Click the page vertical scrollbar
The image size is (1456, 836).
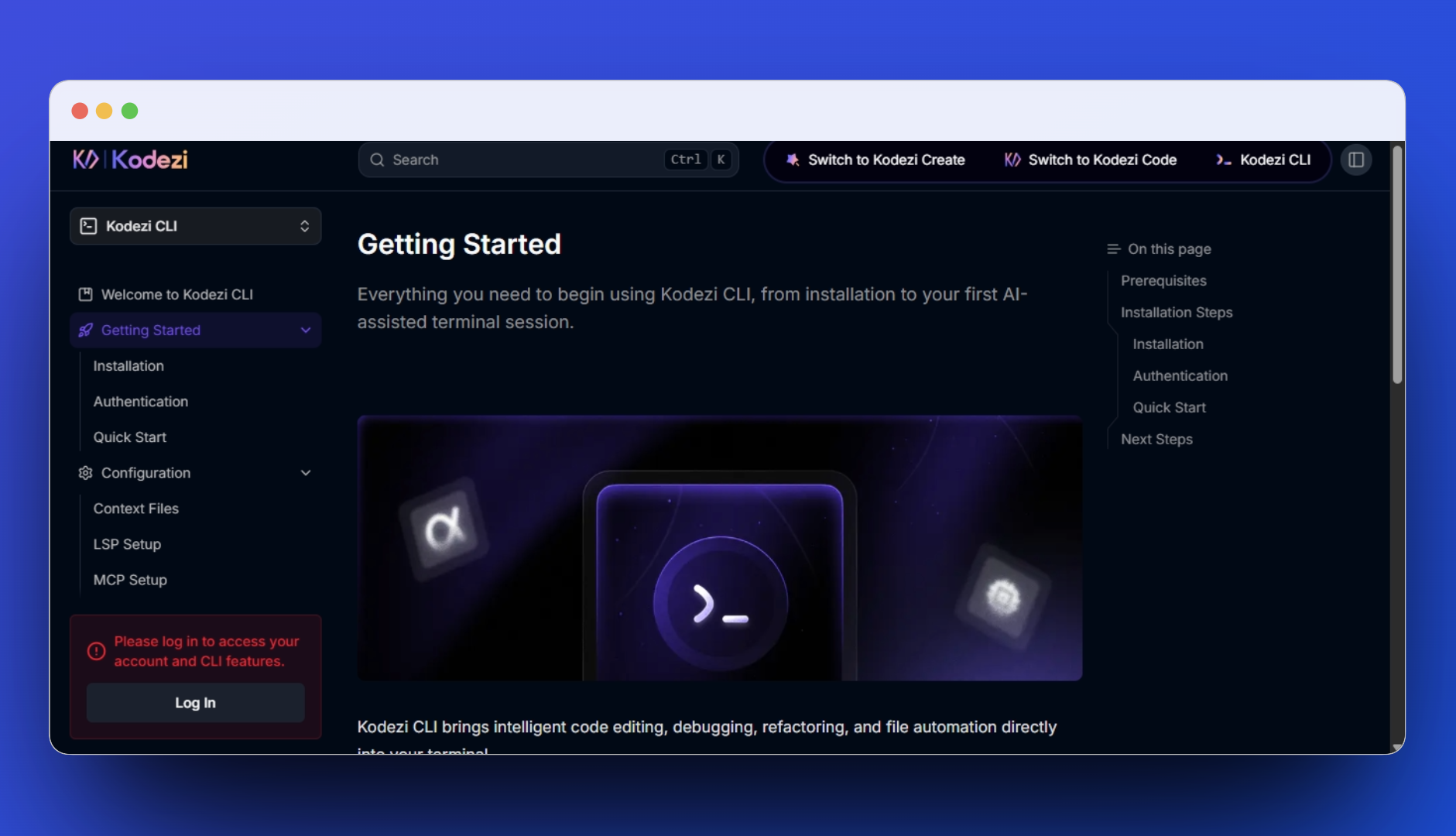1397,265
